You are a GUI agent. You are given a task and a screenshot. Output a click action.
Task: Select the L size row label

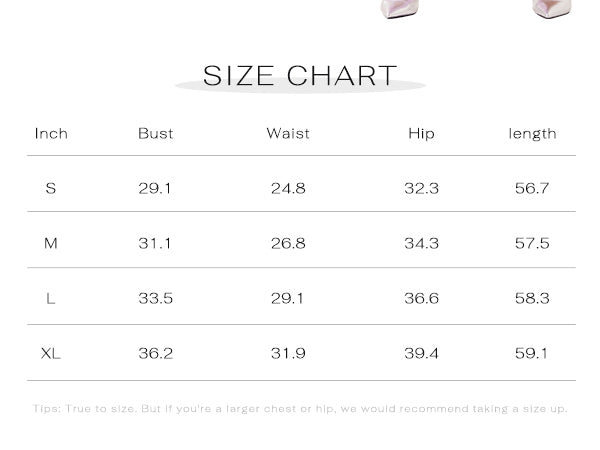[51, 298]
